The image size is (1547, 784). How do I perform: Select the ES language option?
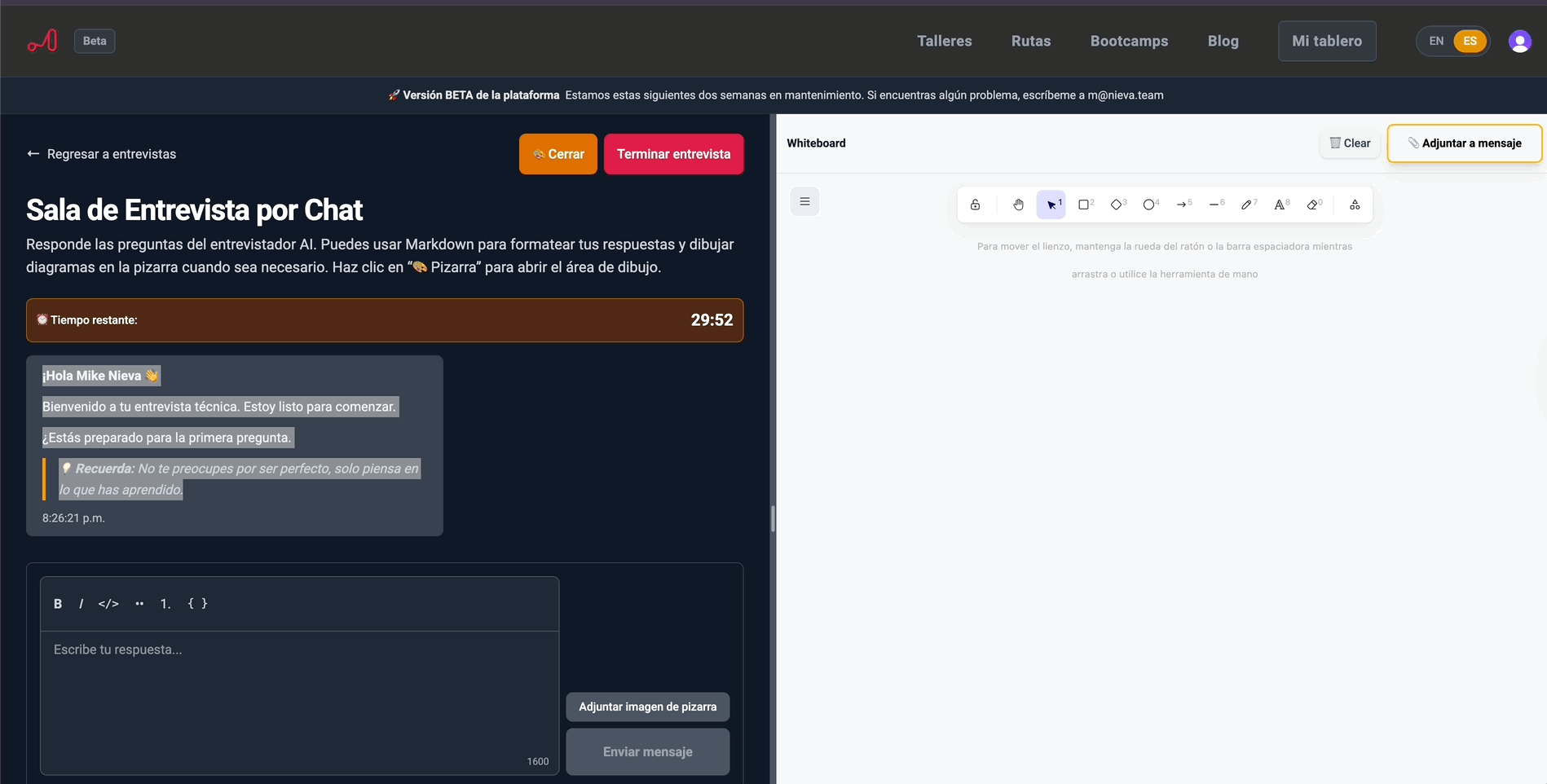tap(1470, 41)
